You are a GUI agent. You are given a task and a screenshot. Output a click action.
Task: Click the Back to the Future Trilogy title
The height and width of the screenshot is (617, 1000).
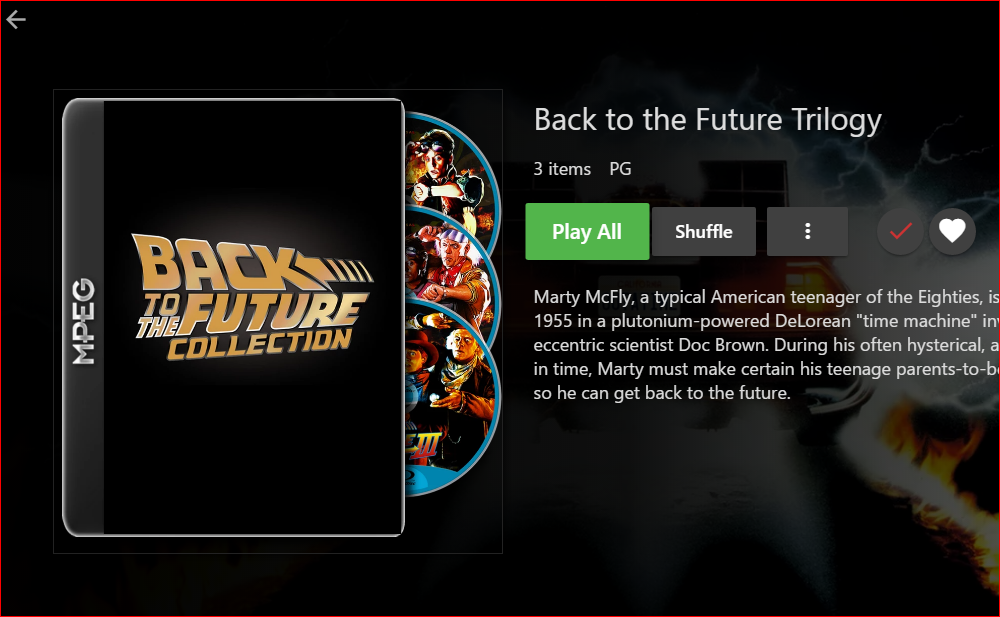point(707,120)
